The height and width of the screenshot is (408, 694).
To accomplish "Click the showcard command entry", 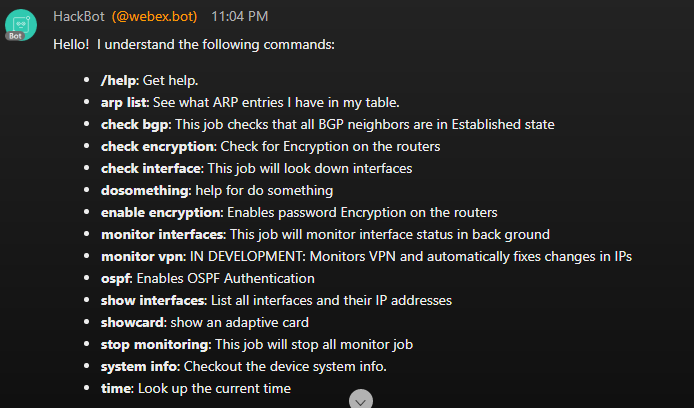I will pos(132,322).
